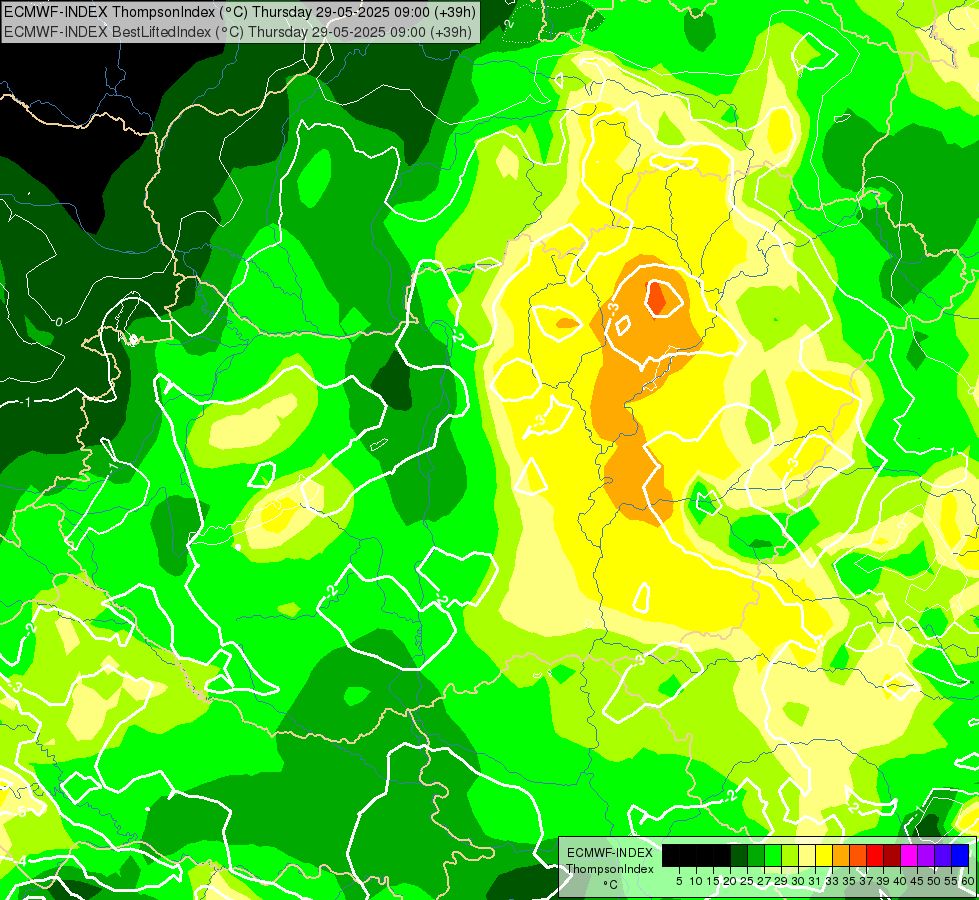
Task: Click legend scale value '45'
Action: (x=917, y=881)
